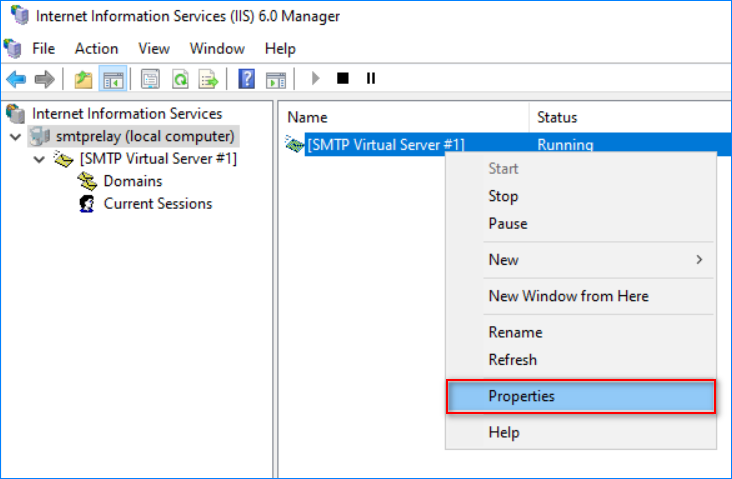
Task: Click the Domains node icon
Action: [87, 181]
